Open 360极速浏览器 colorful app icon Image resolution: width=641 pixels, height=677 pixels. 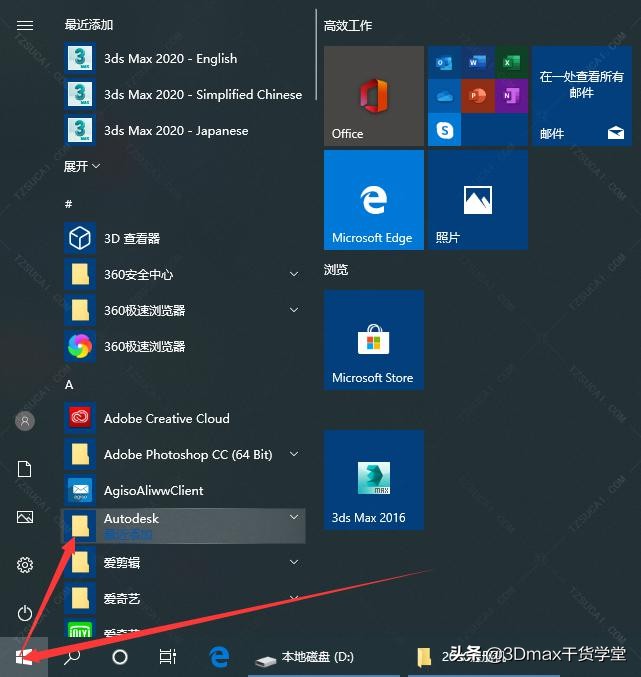tap(80, 346)
